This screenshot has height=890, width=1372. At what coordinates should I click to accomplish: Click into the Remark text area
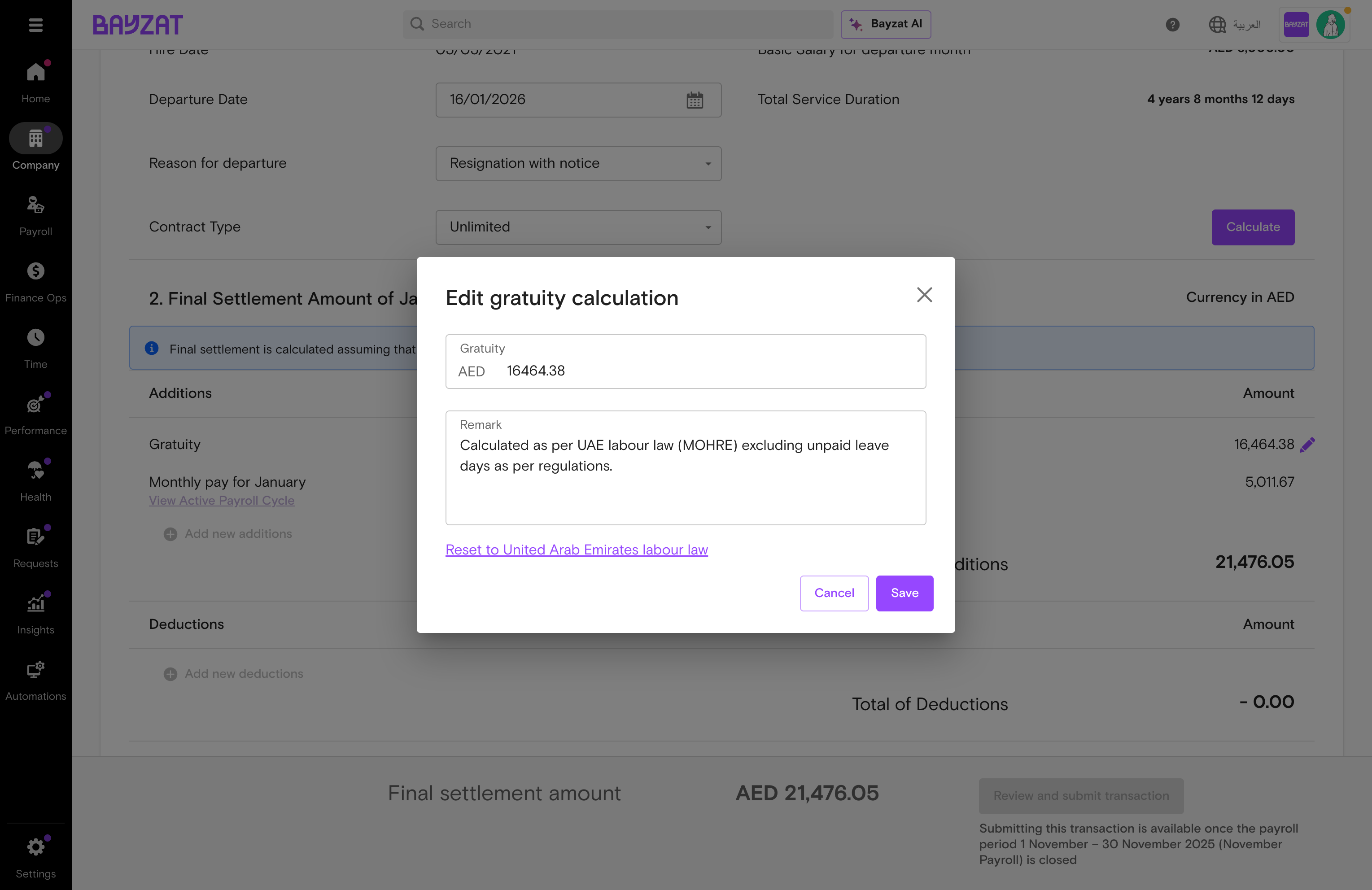686,467
